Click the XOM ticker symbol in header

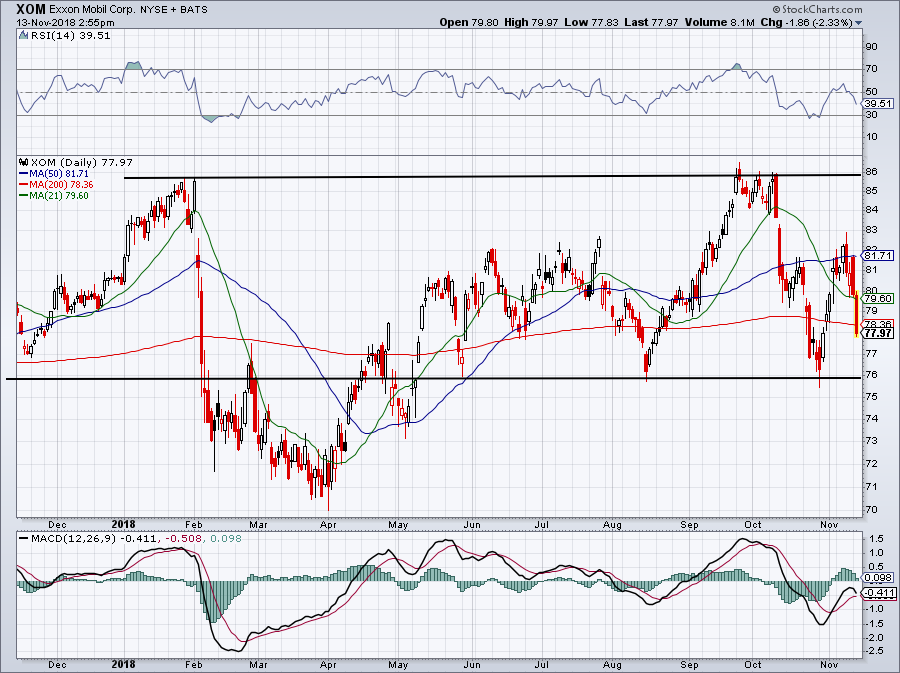click(x=31, y=9)
